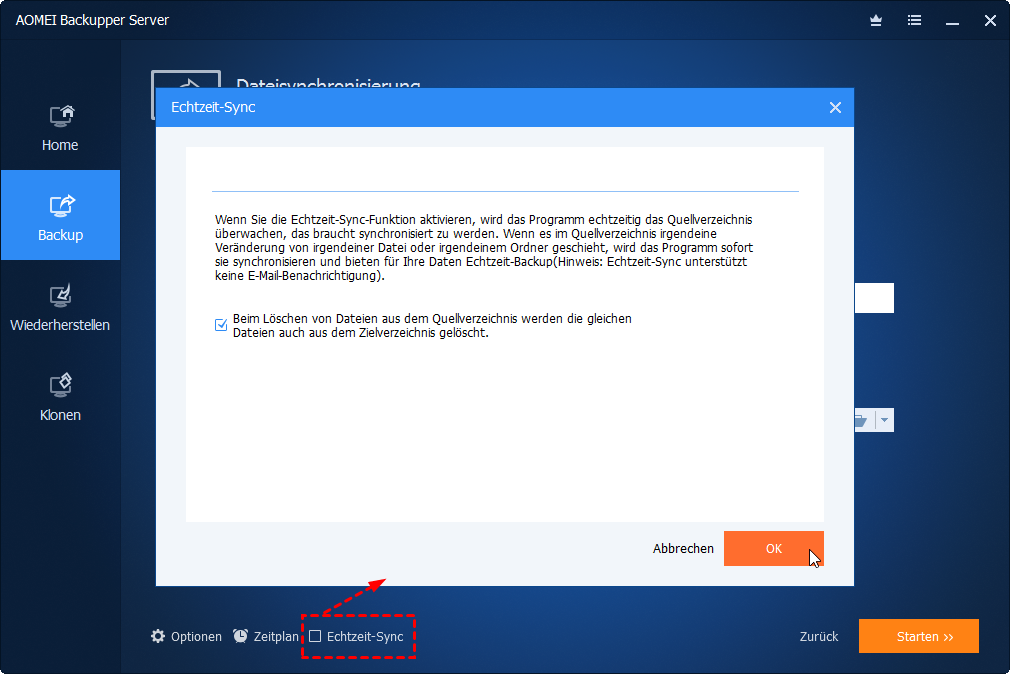Image resolution: width=1010 pixels, height=674 pixels.
Task: Click the crown upgrade icon in title bar
Action: coord(875,21)
